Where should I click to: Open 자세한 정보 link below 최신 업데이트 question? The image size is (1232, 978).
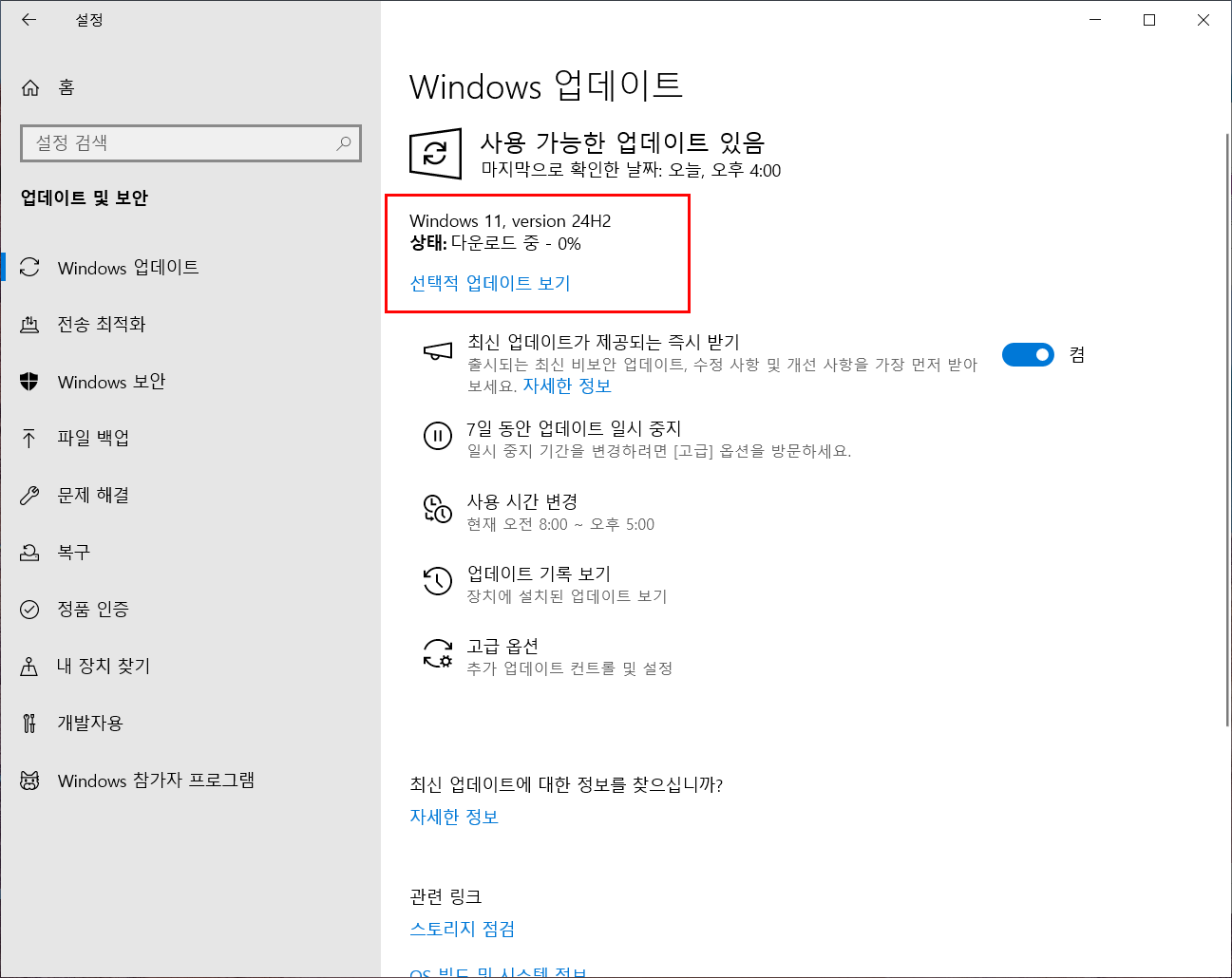tap(454, 817)
